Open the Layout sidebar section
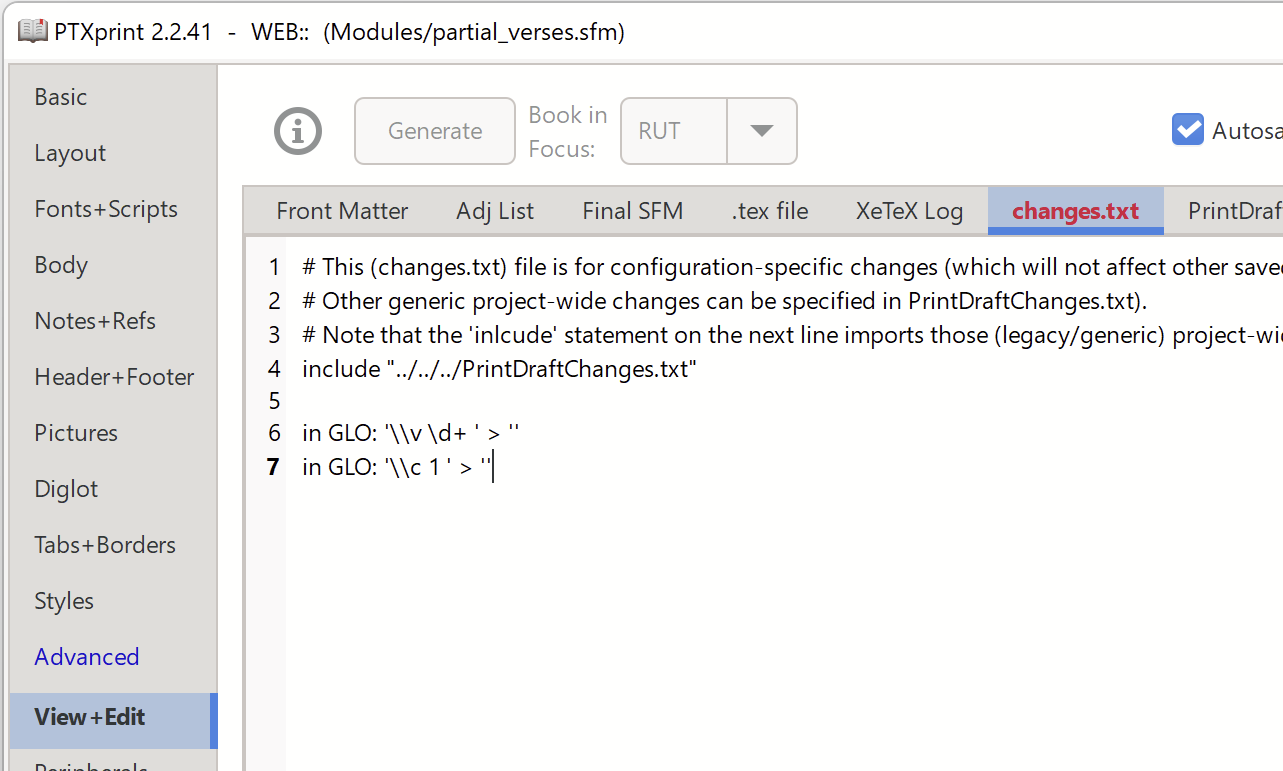Screen dimensions: 1283x771 pyautogui.click(x=70, y=152)
